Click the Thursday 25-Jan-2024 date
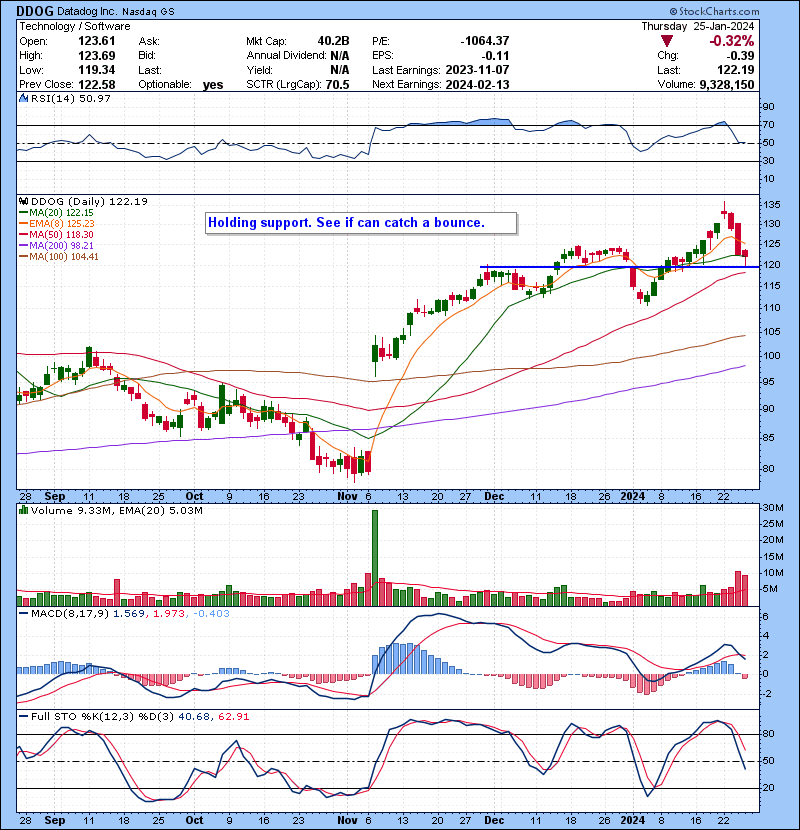 coord(698,26)
